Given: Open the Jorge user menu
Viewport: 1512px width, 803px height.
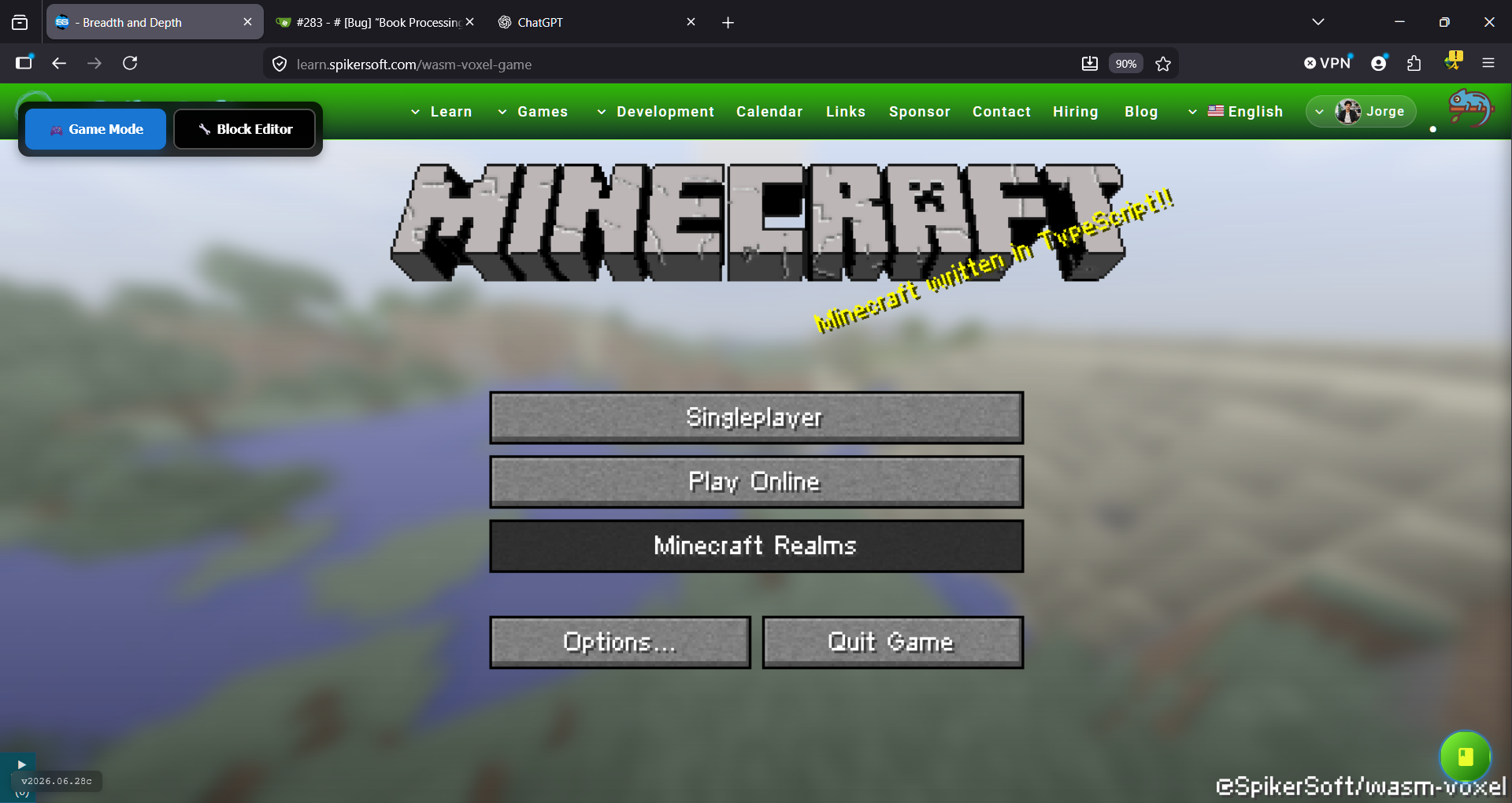Looking at the screenshot, I should click(x=1361, y=112).
